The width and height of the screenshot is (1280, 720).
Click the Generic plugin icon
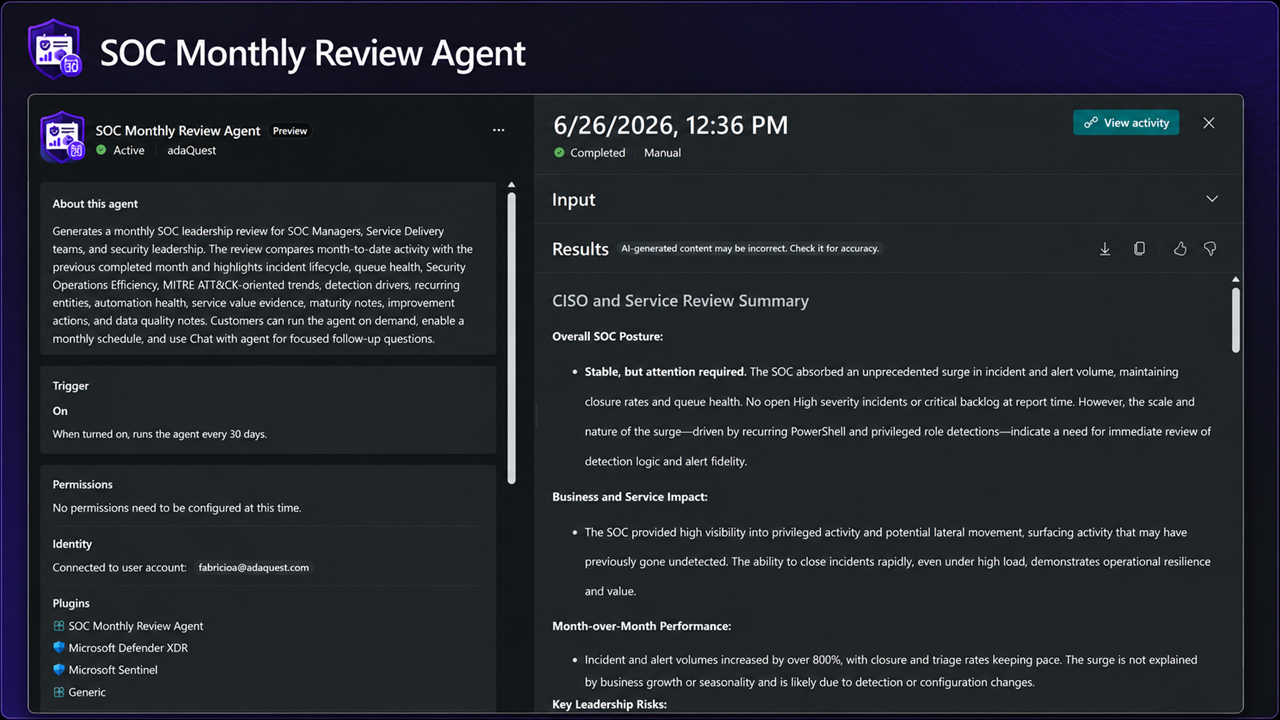click(x=59, y=692)
